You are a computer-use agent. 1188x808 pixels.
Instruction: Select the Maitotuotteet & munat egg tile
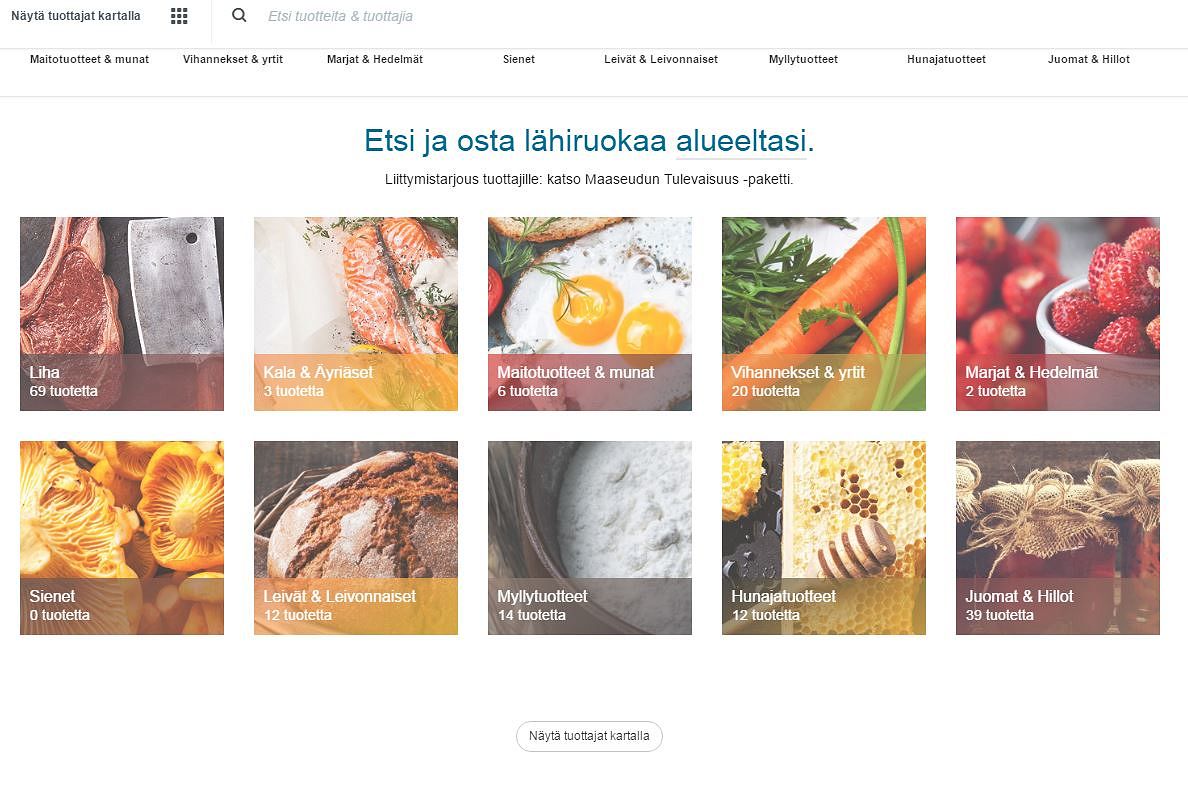tap(589, 314)
